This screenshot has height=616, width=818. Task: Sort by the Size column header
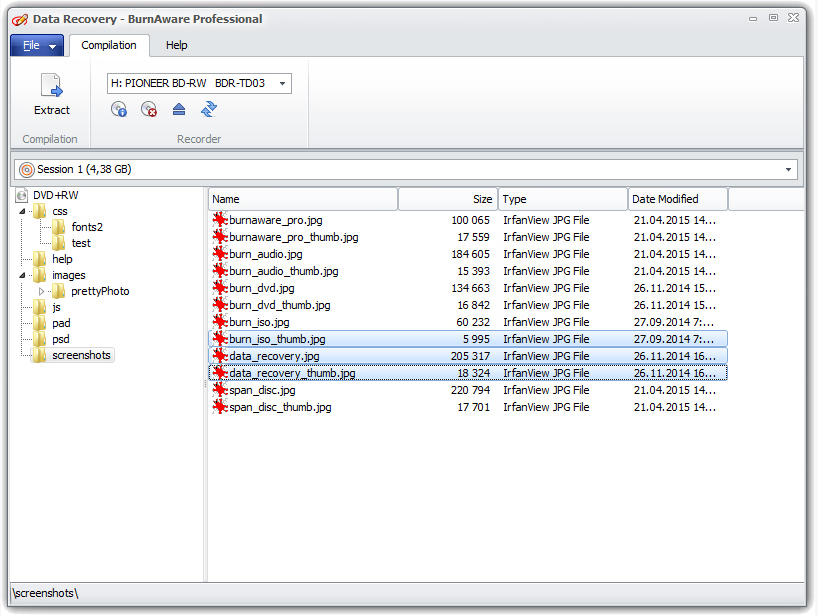tap(448, 199)
